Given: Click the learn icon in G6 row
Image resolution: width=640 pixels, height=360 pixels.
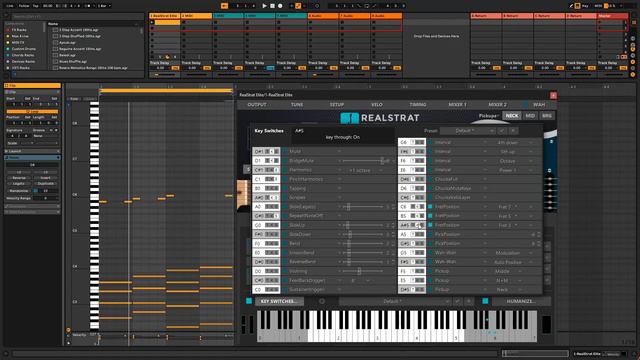Looking at the screenshot, I should click(x=412, y=142).
